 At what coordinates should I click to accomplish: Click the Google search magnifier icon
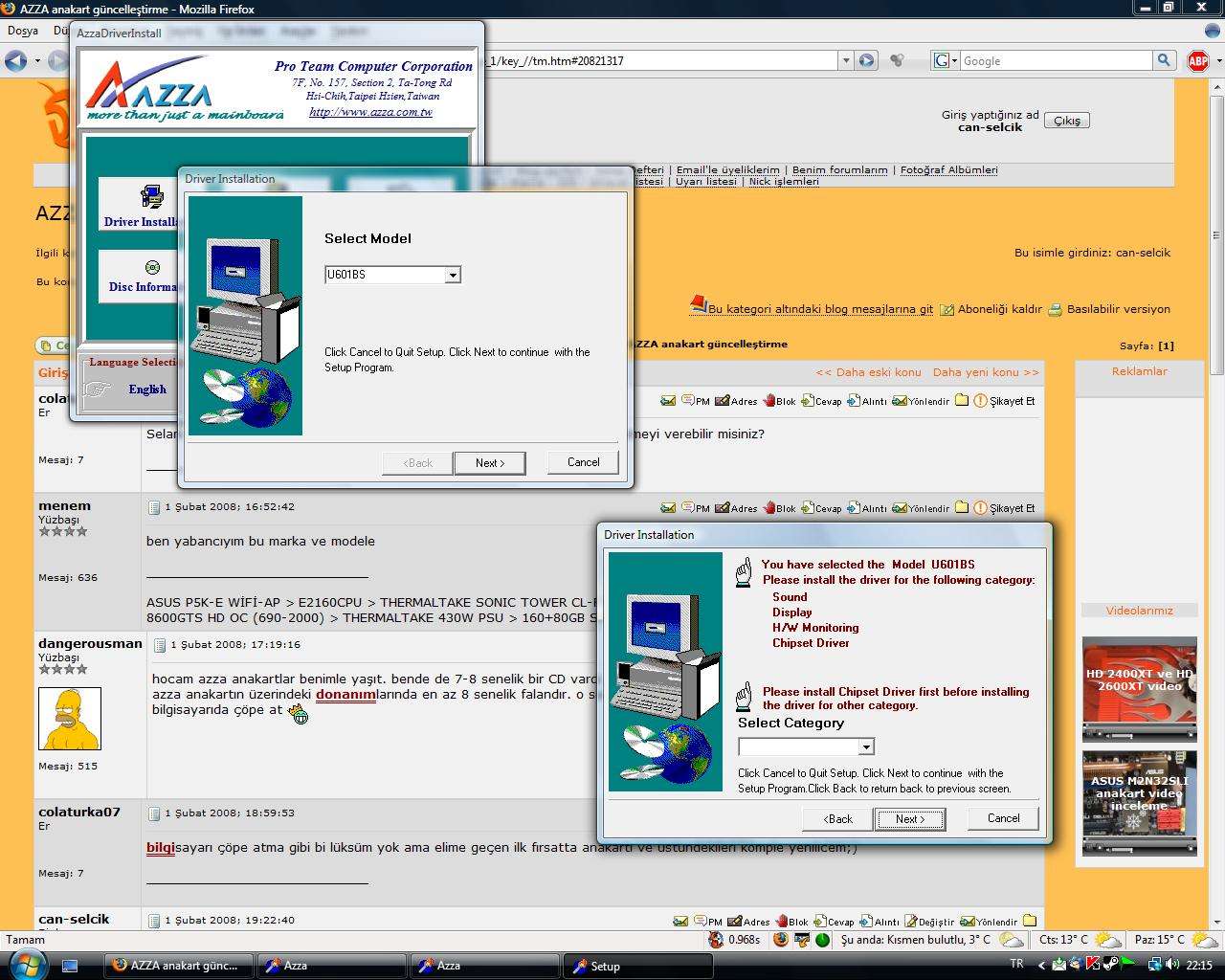(x=1164, y=60)
